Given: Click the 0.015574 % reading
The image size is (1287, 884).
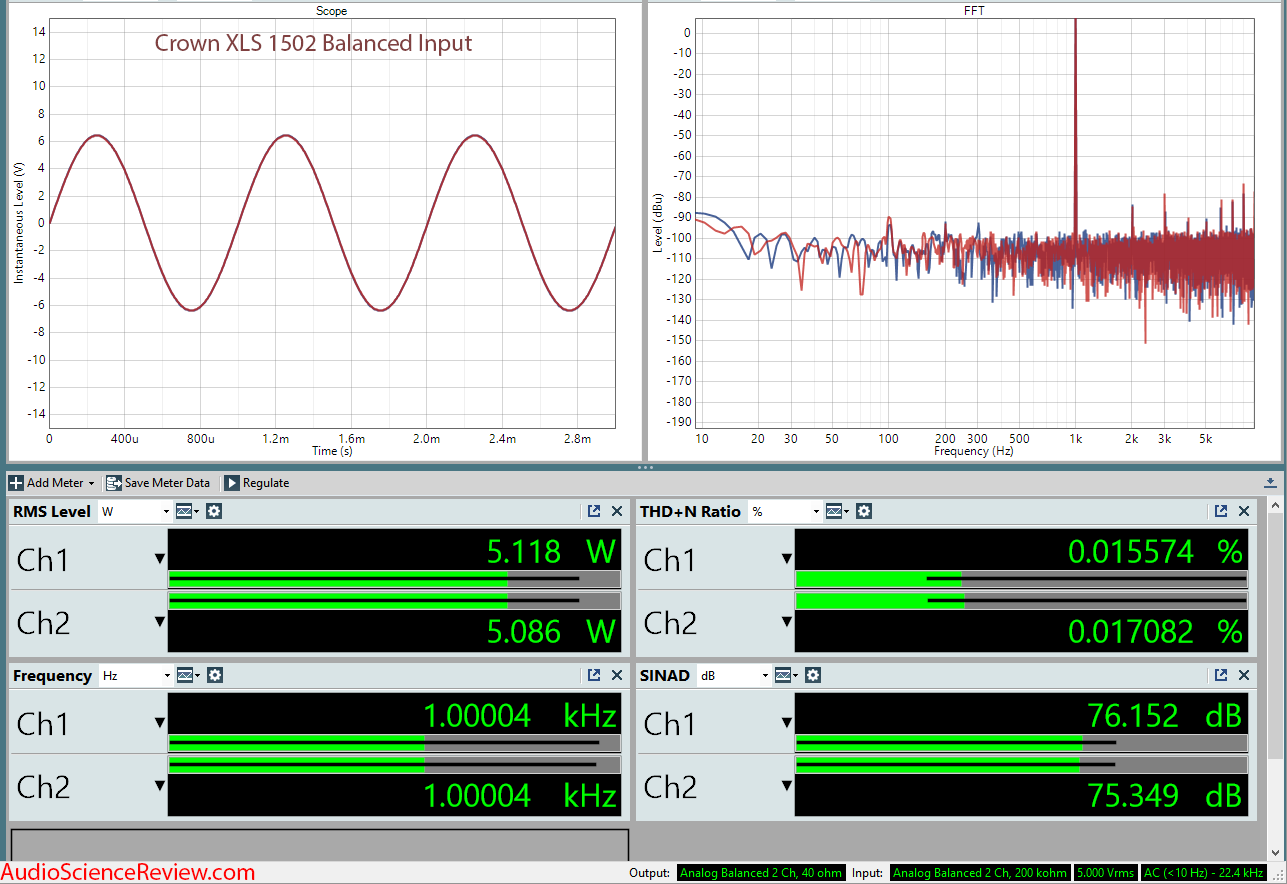Looking at the screenshot, I should coord(1155,551).
